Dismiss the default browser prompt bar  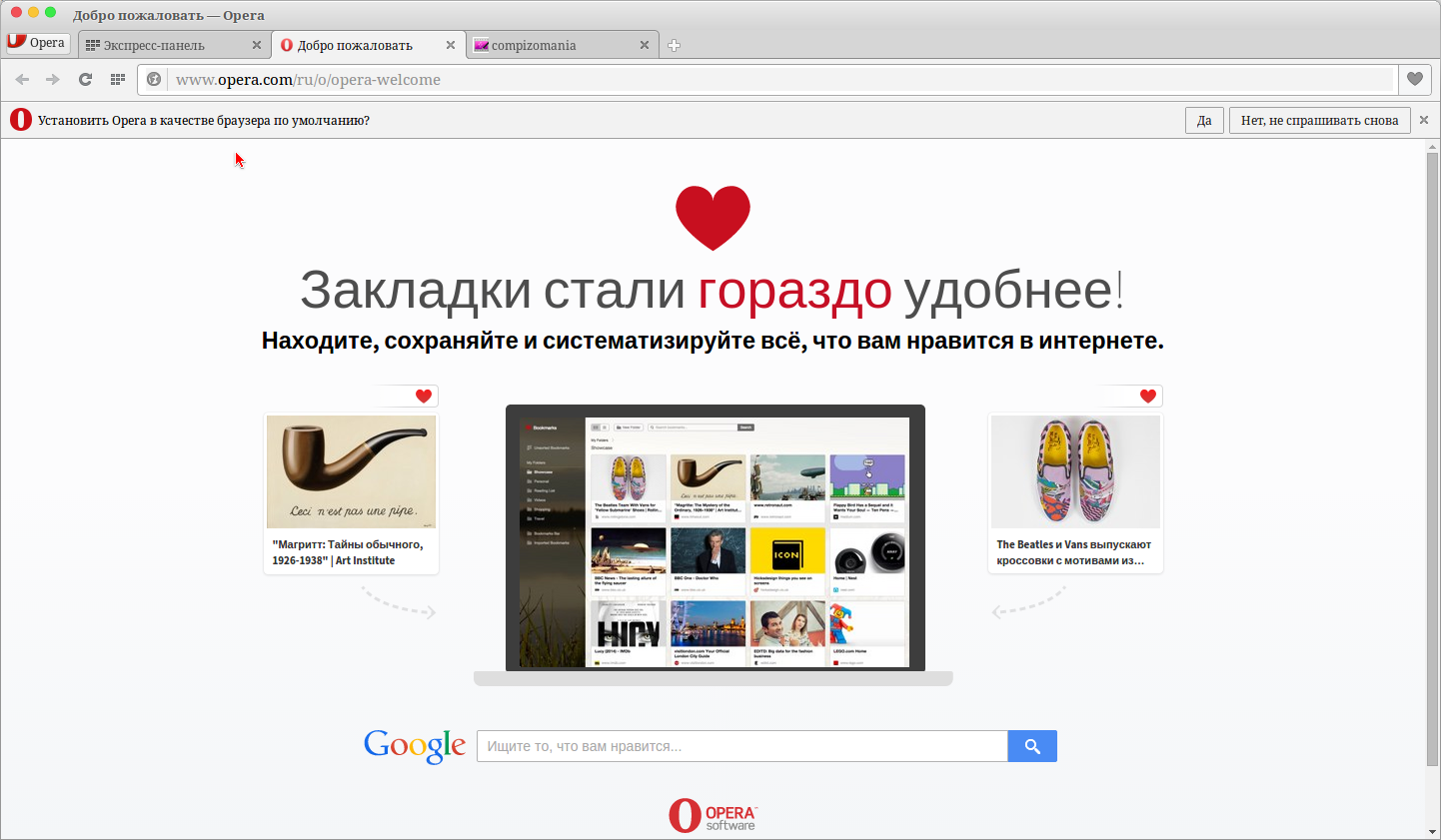pos(1424,120)
